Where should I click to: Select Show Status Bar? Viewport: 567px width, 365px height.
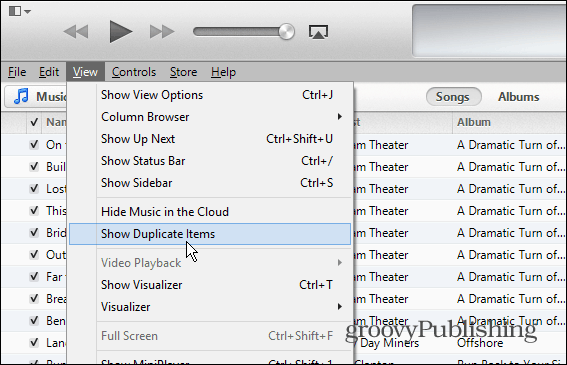(x=210, y=161)
